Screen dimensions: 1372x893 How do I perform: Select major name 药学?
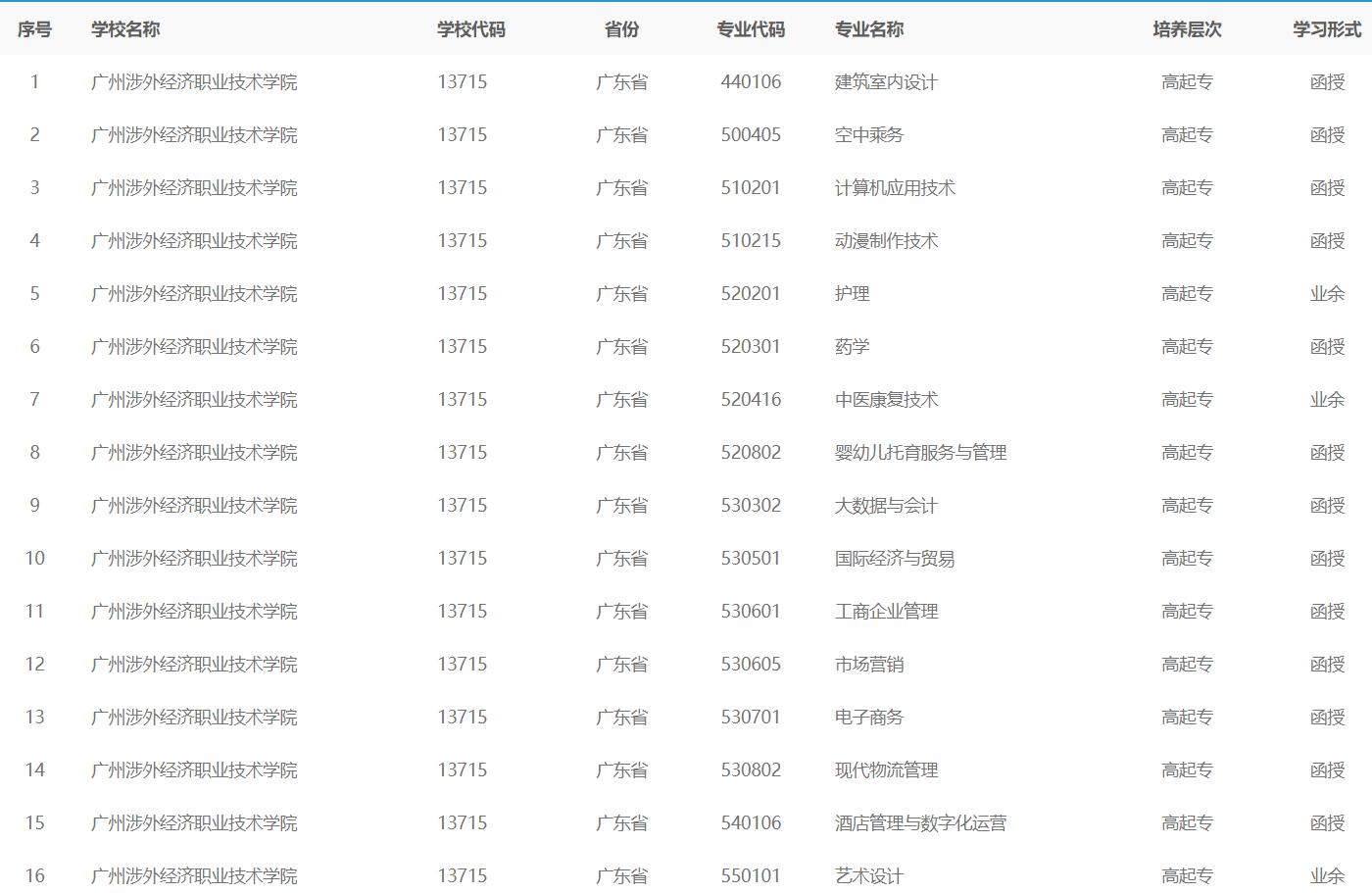coord(853,347)
